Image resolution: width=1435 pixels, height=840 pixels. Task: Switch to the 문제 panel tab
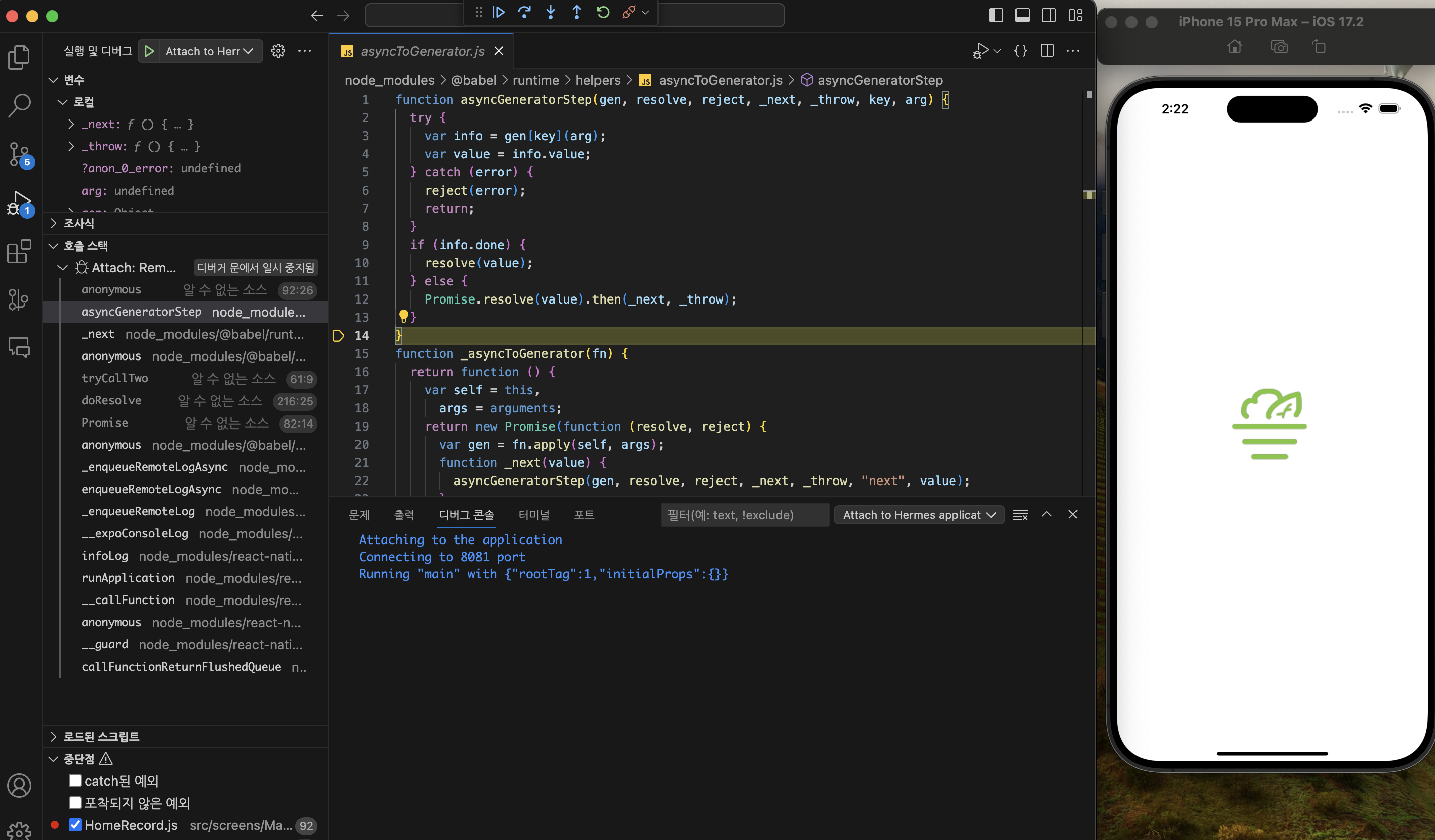(x=359, y=515)
